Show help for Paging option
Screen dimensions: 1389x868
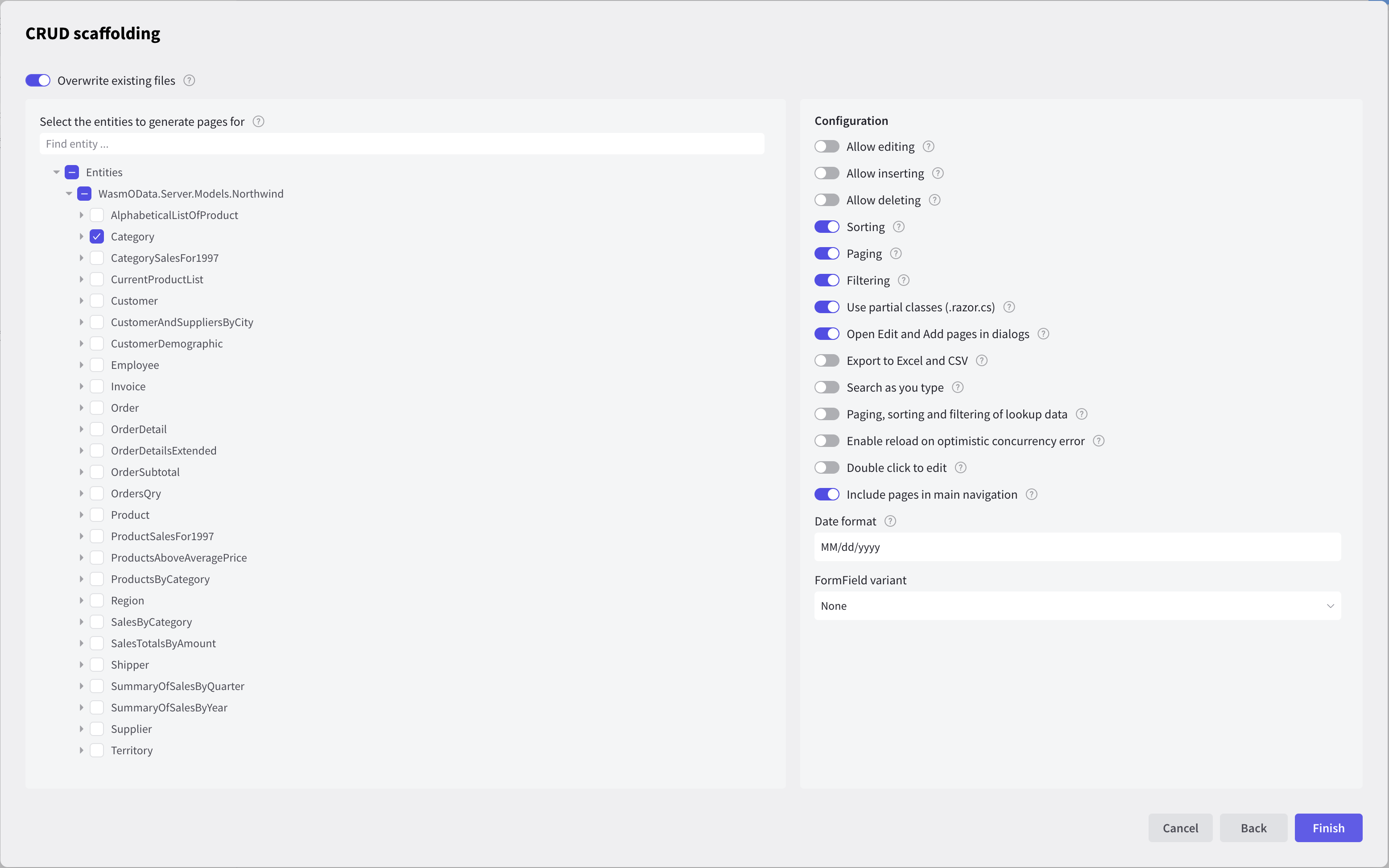click(895, 253)
